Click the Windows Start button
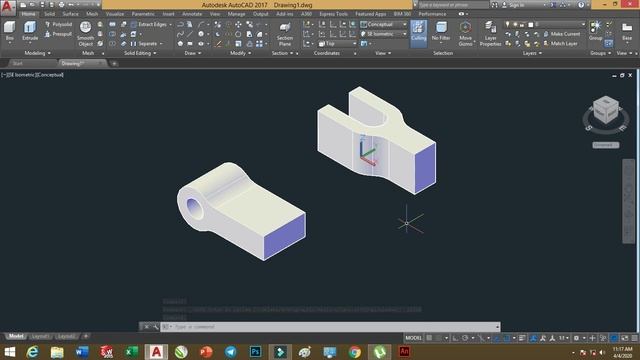640x360 pixels. pos(9,352)
